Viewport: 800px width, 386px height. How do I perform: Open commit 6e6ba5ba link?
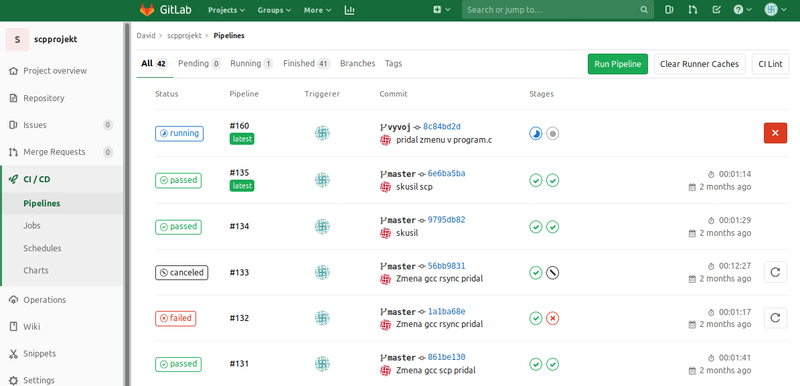coord(446,173)
